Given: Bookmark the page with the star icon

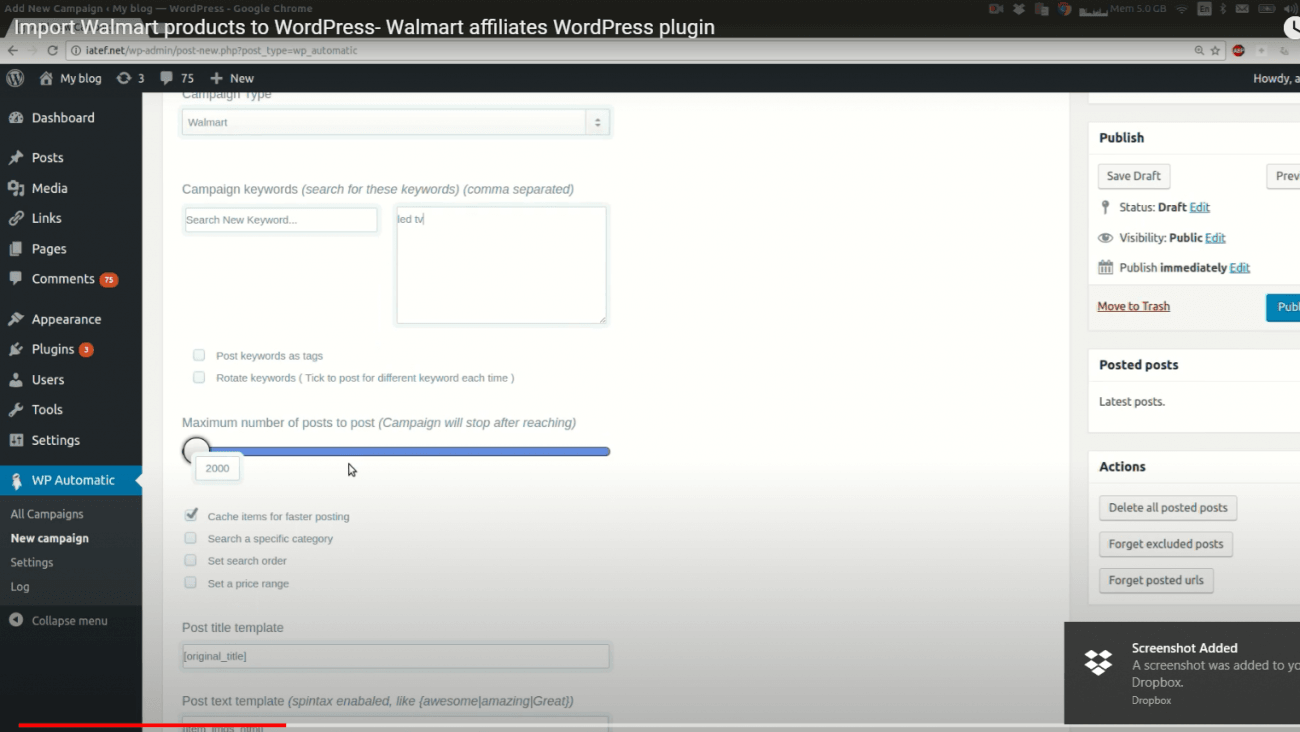Looking at the screenshot, I should pos(1216,50).
